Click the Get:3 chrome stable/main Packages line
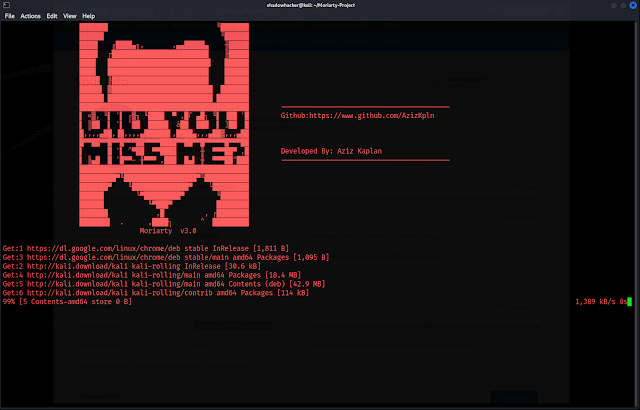The width and height of the screenshot is (640, 410). 166,257
